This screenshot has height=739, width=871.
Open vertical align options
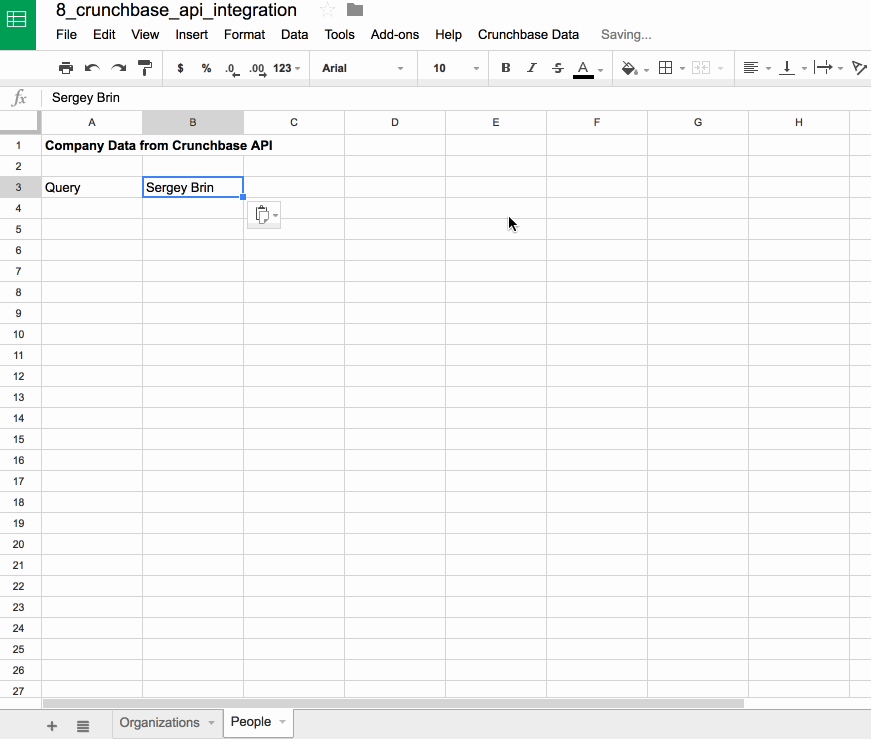pyautogui.click(x=787, y=68)
